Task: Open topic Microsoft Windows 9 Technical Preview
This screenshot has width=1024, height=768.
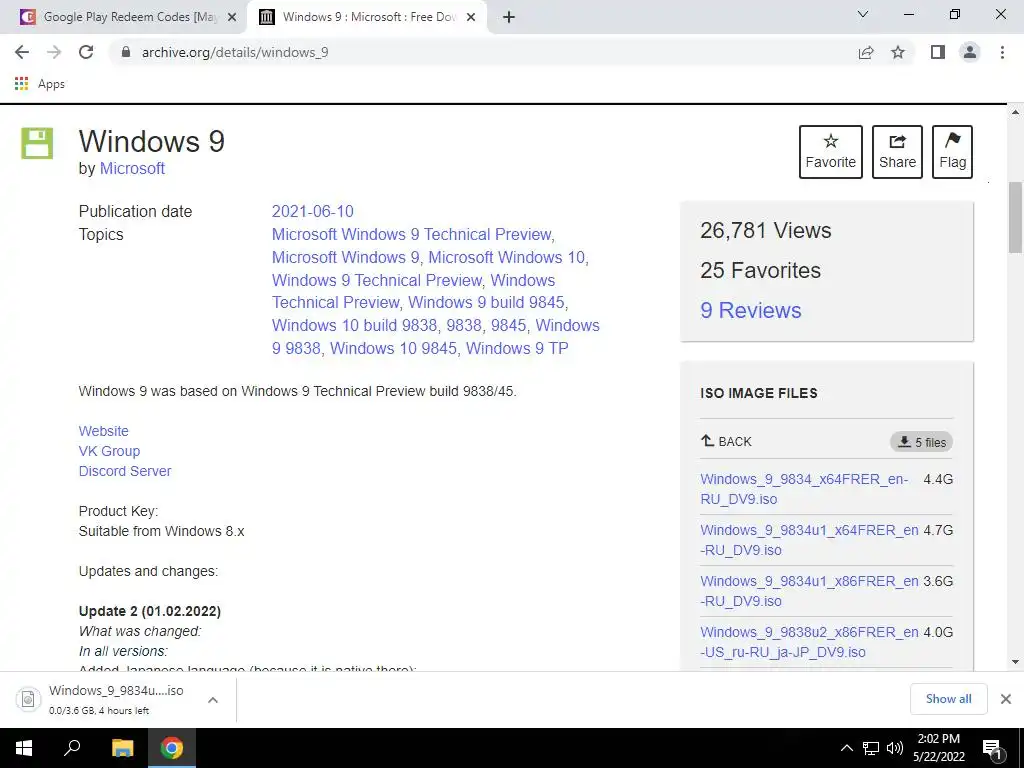Action: (411, 234)
